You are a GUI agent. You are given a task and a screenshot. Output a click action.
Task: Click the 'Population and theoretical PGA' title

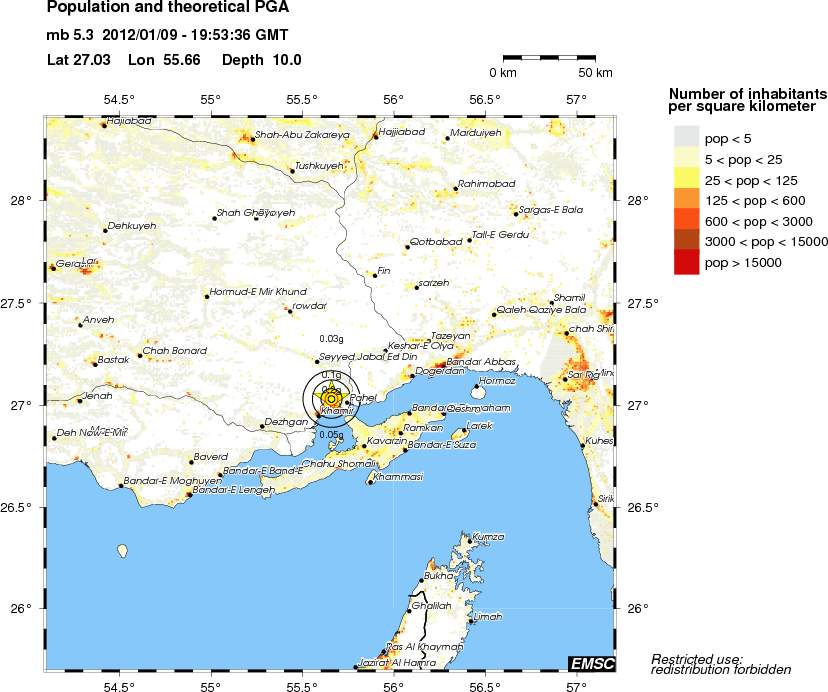point(157,11)
